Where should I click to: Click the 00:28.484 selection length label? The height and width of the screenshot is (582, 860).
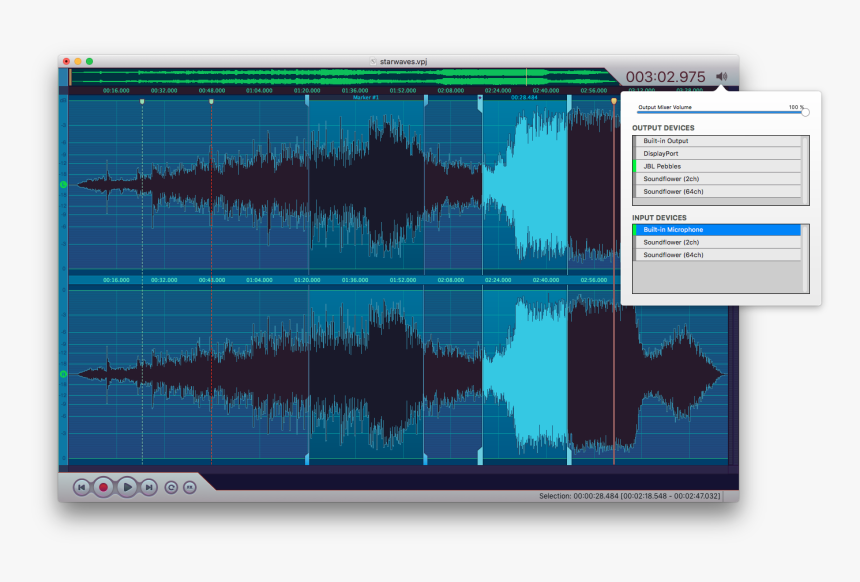coord(524,98)
